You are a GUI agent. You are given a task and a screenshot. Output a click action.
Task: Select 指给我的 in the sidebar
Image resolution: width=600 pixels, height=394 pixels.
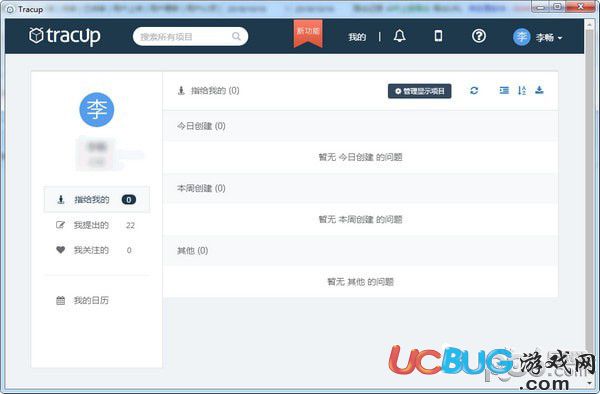97,199
